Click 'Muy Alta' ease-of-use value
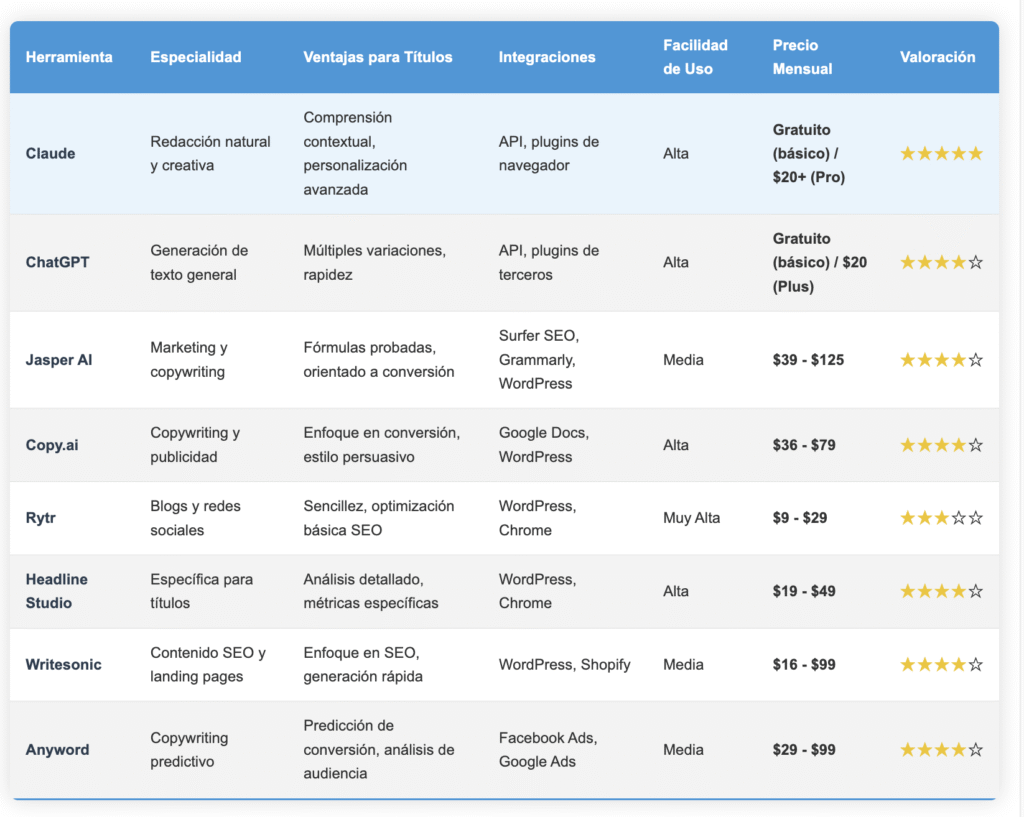The image size is (1024, 817). tap(692, 518)
